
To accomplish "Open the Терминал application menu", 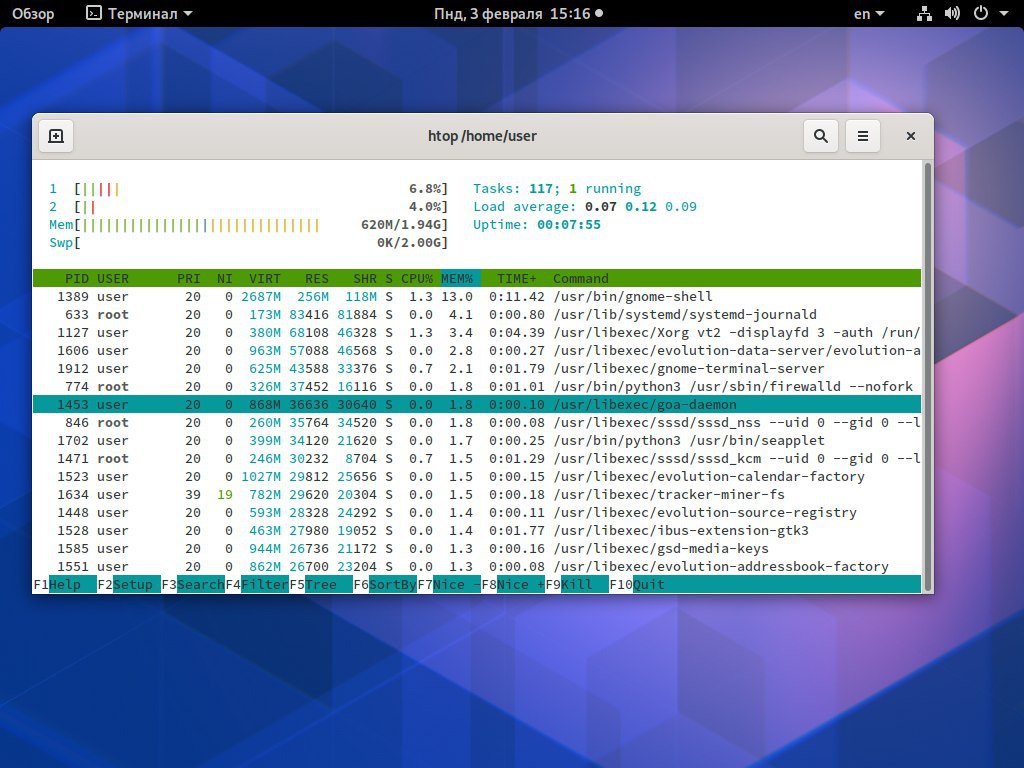I will [140, 14].
